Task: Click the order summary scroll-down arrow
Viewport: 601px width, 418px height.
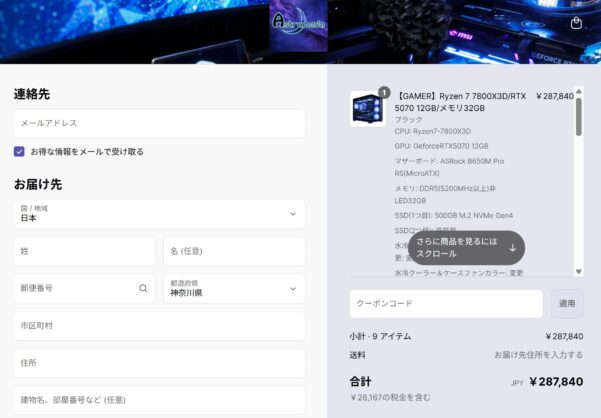Action: coord(579,272)
